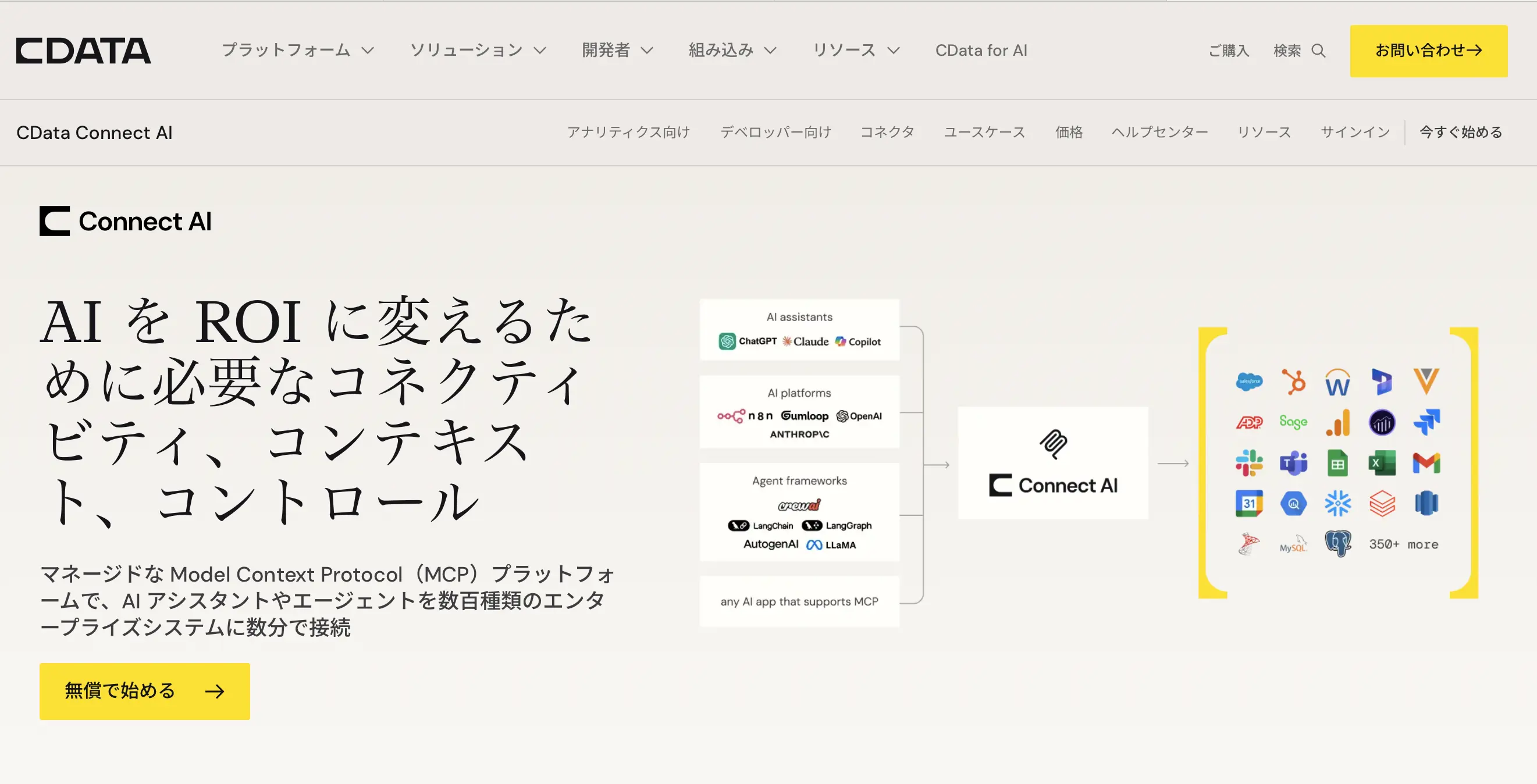Click the サインイン link
Screen dimensions: 1537x784
pos(1355,133)
